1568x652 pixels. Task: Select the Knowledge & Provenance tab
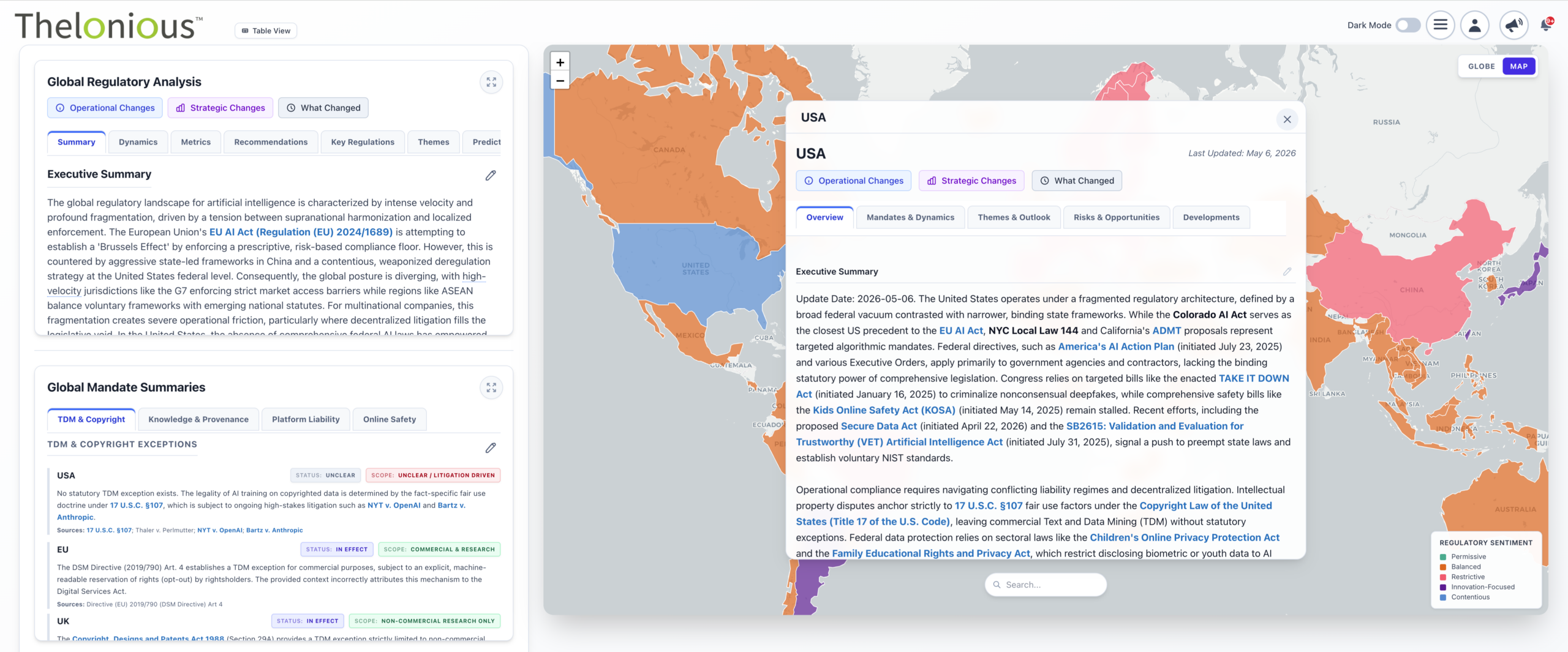click(198, 419)
